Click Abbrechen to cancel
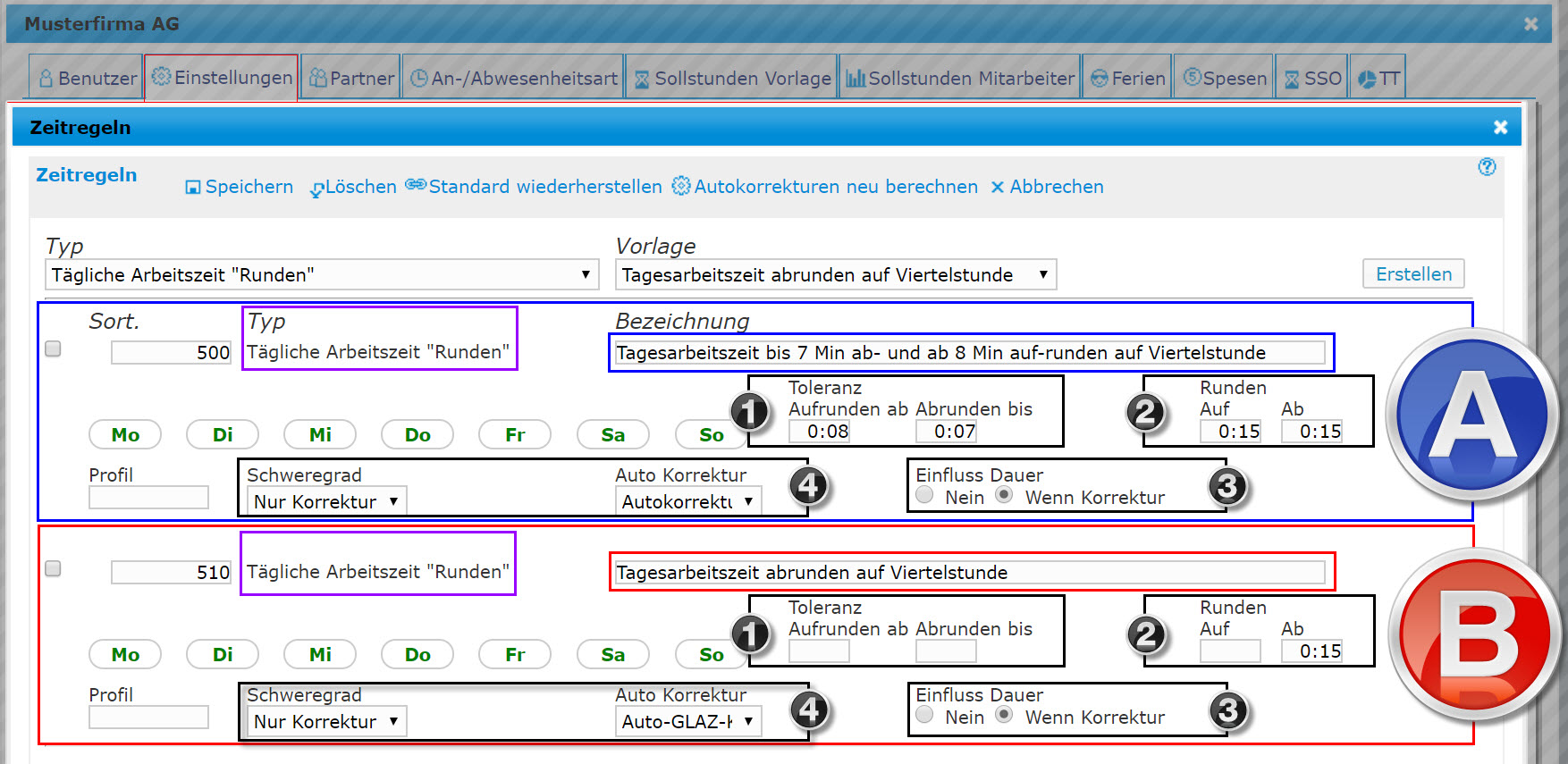The height and width of the screenshot is (764, 1568). pyautogui.click(x=1057, y=187)
